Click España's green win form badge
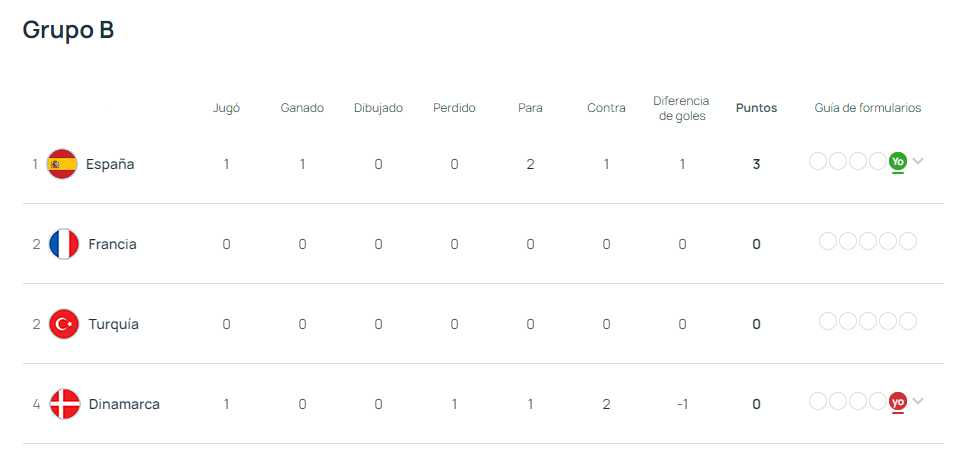This screenshot has height=460, width=962. click(x=898, y=161)
